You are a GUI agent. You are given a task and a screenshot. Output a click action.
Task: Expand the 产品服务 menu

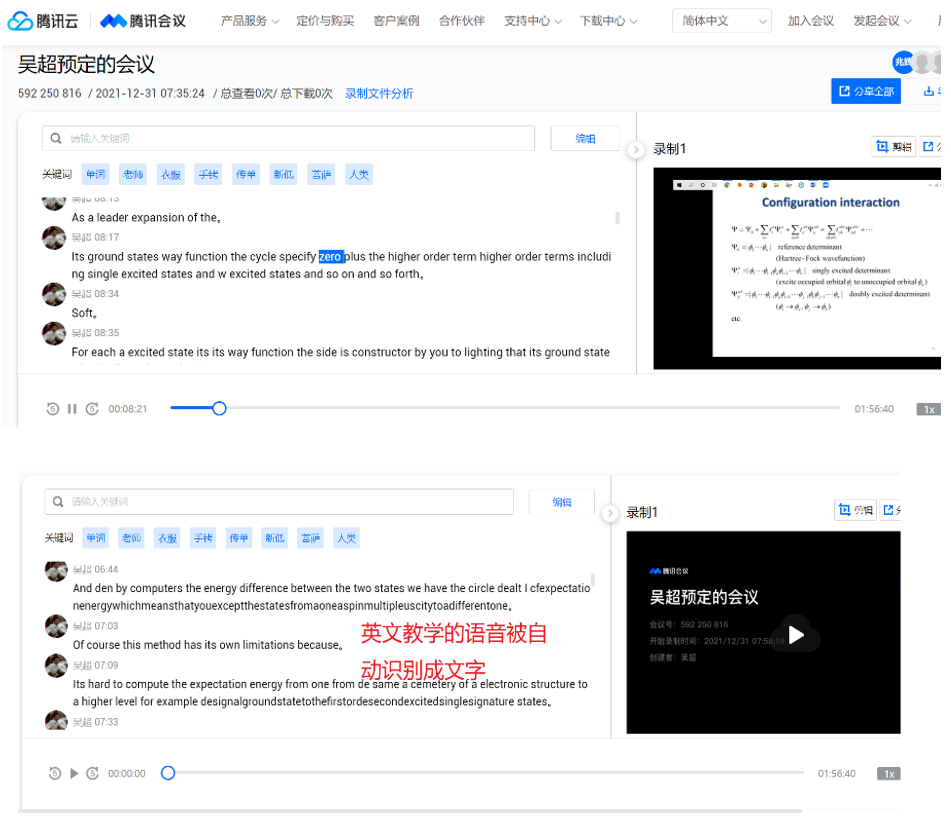tap(249, 21)
